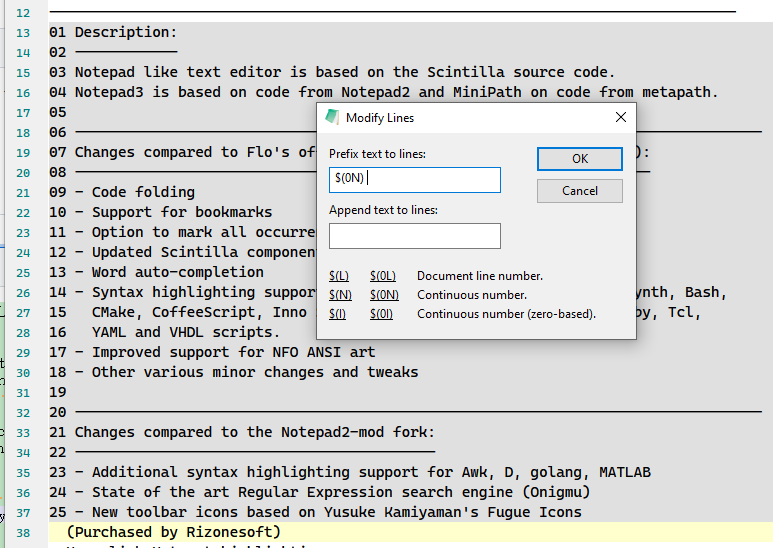This screenshot has height=548, width=773.
Task: Click line '24 – State of the art Regular Expression'
Action: coord(319,492)
